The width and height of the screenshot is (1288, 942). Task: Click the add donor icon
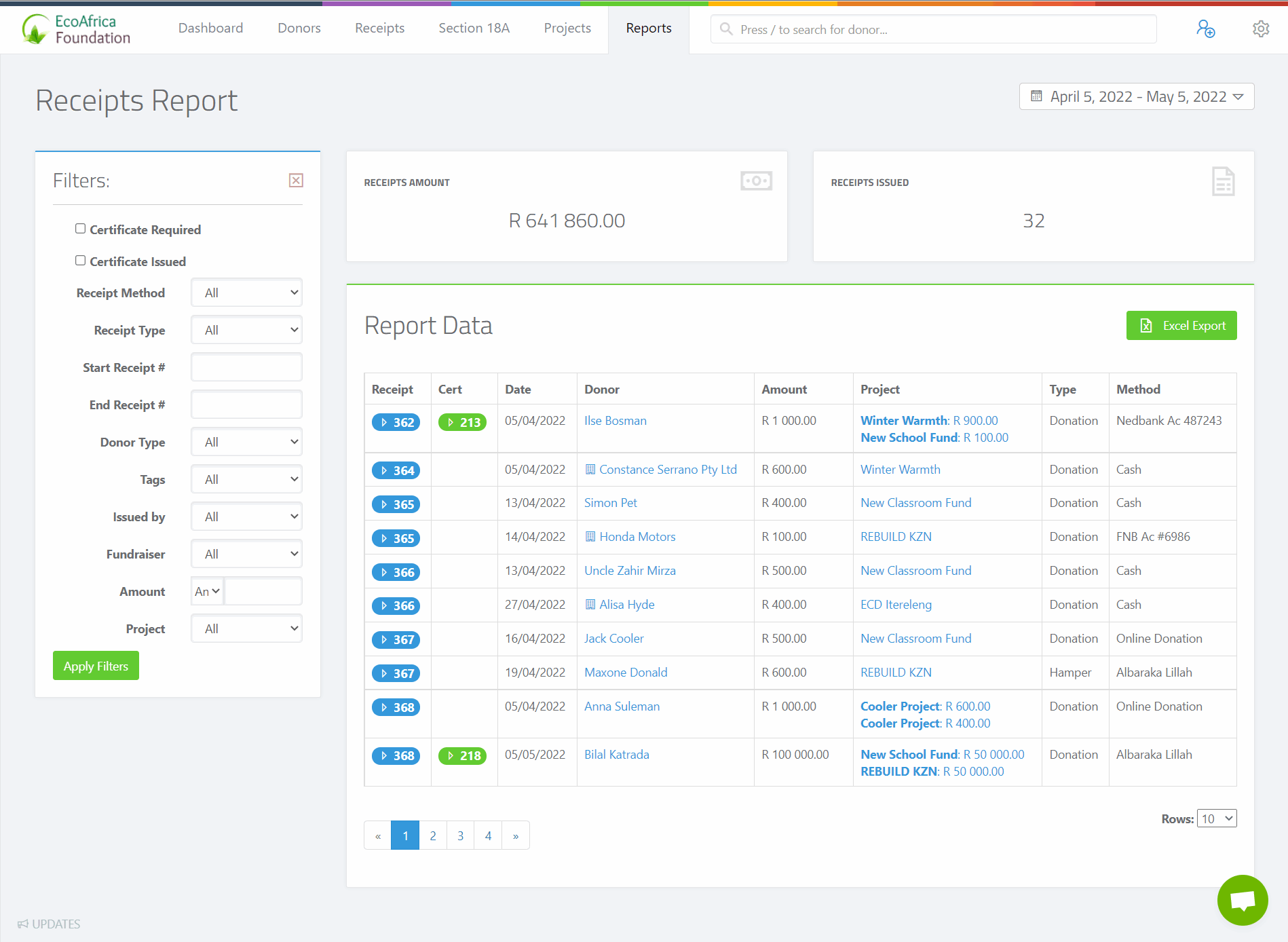tap(1205, 29)
